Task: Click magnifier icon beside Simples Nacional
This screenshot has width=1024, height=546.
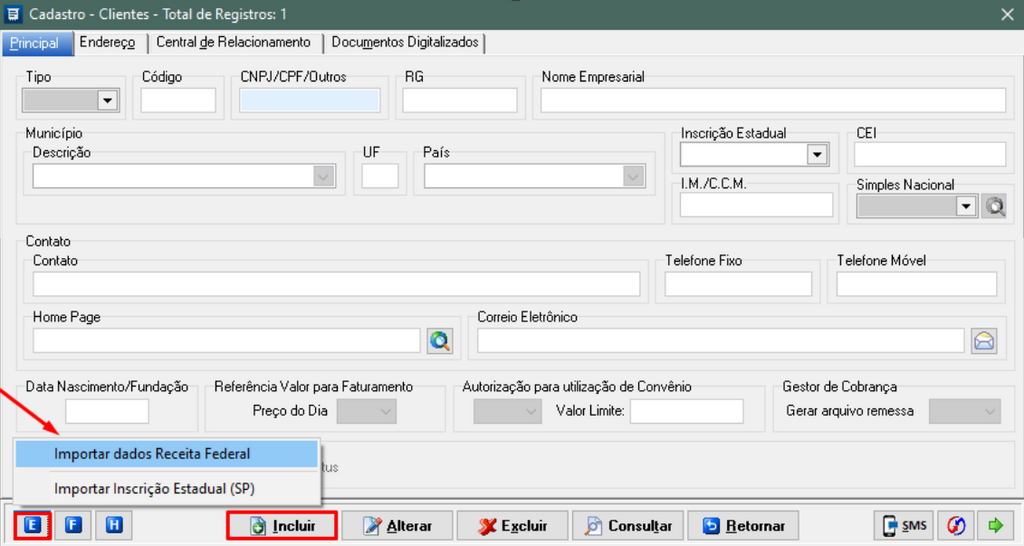Action: point(994,206)
